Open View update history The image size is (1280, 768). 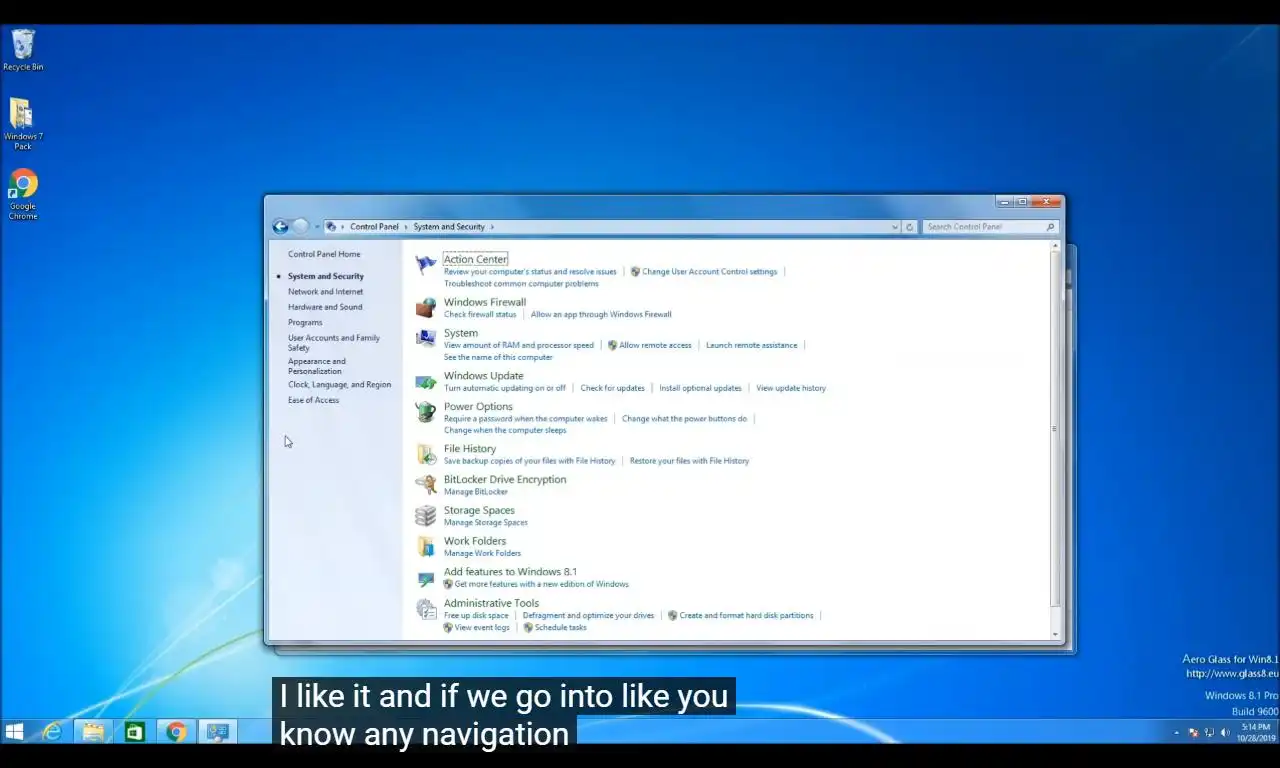(x=791, y=388)
